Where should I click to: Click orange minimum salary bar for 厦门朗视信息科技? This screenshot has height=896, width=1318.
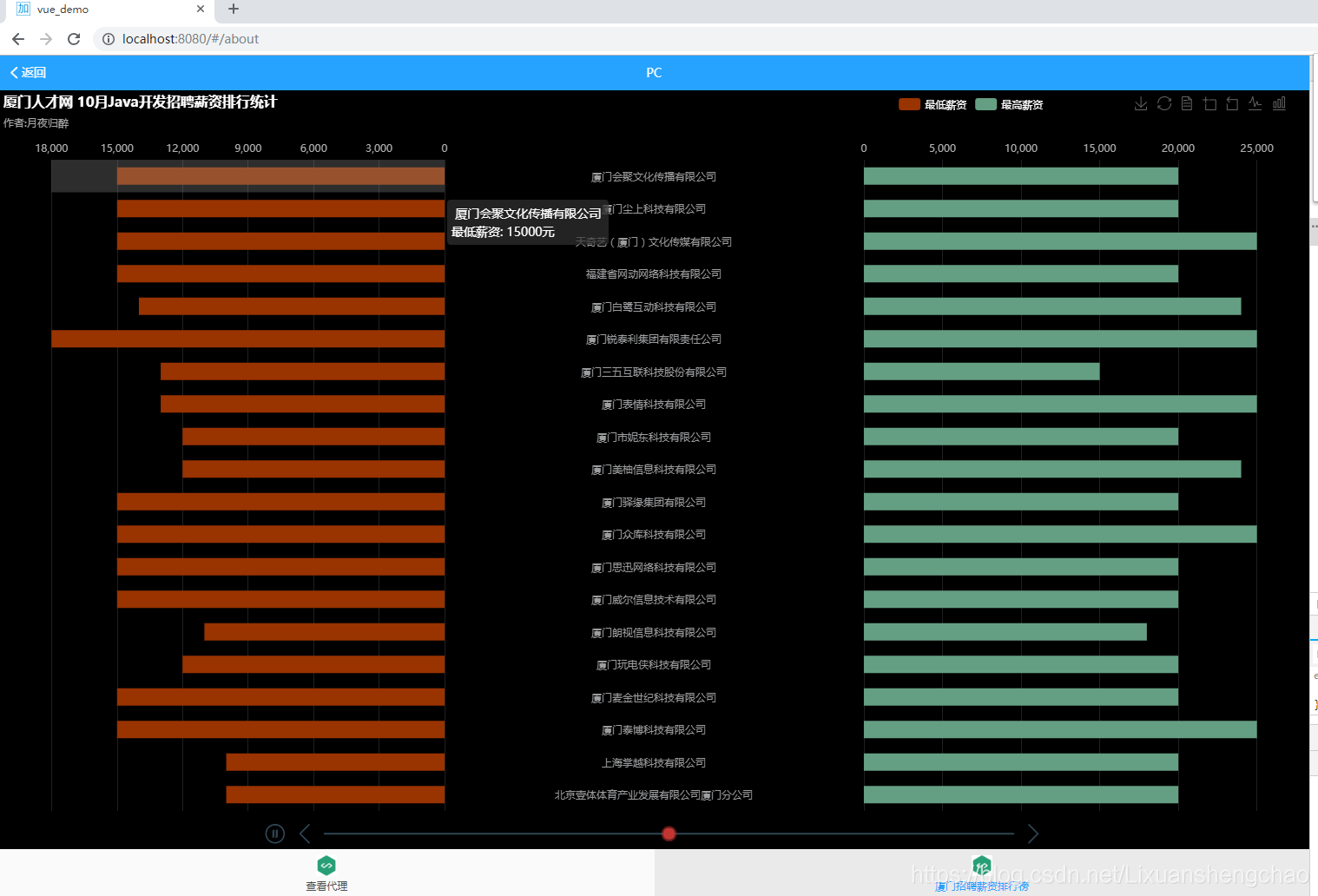pyautogui.click(x=325, y=632)
